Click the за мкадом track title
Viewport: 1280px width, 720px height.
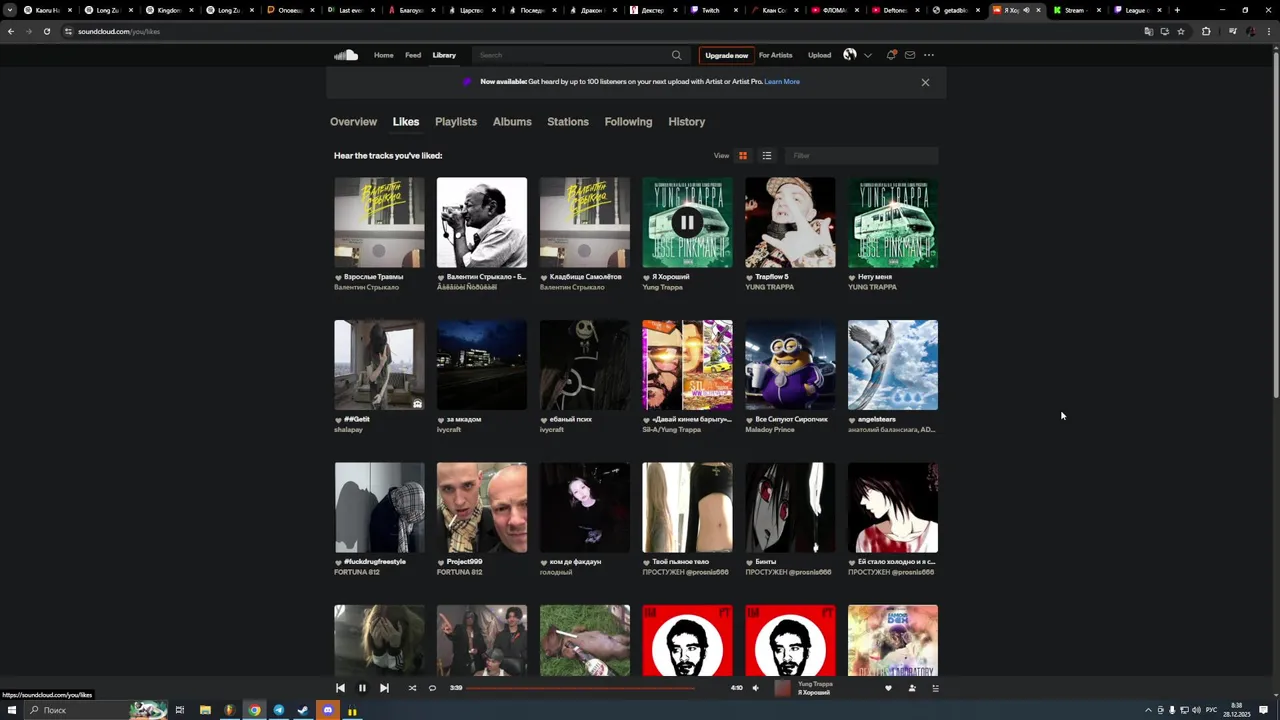pos(464,420)
